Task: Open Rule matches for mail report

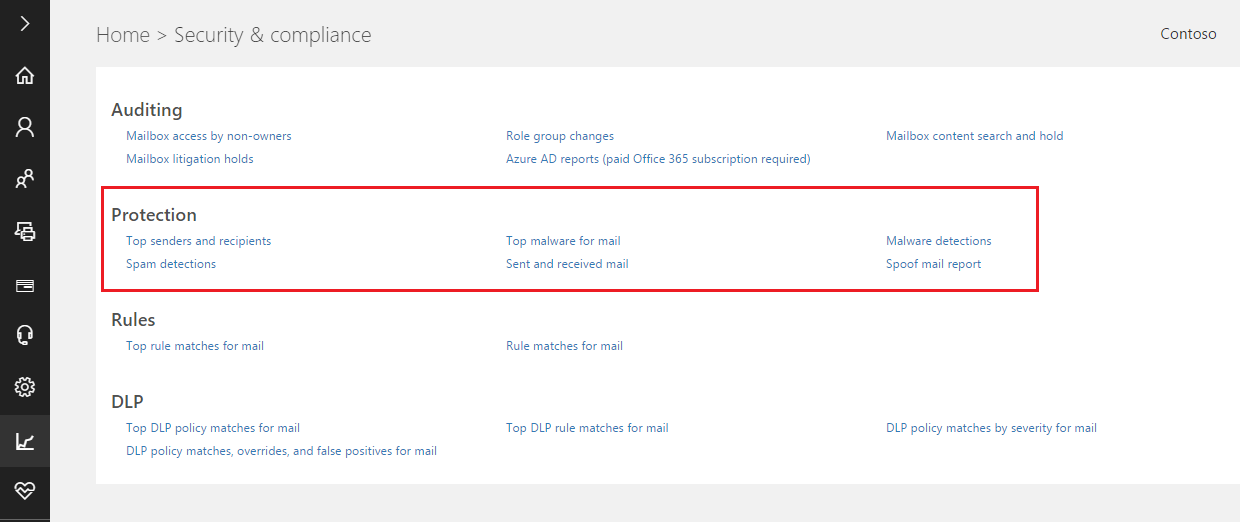Action: 564,346
